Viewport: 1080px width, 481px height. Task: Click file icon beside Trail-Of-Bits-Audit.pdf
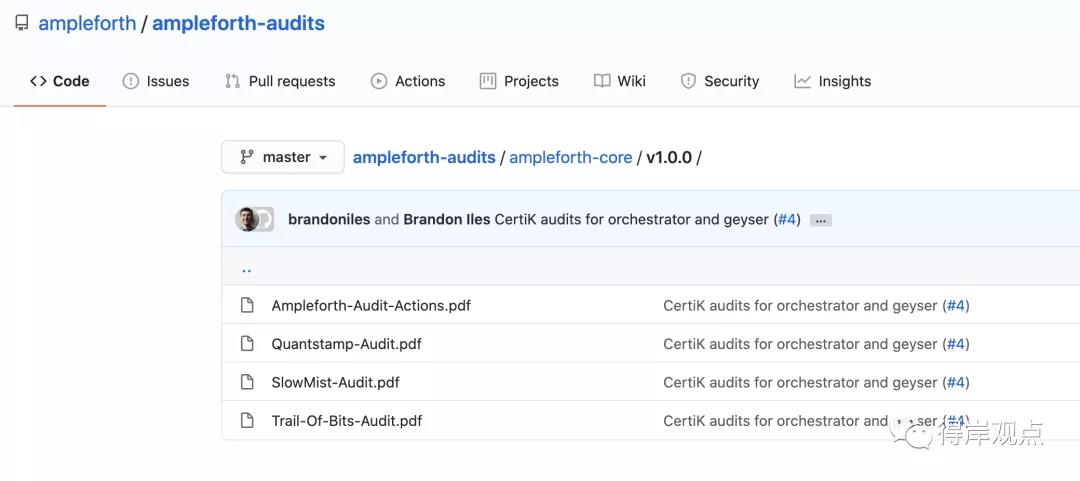point(247,420)
